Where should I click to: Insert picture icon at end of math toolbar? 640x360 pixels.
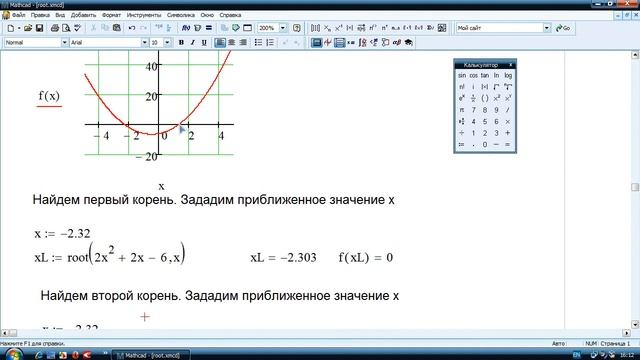coord(442,28)
